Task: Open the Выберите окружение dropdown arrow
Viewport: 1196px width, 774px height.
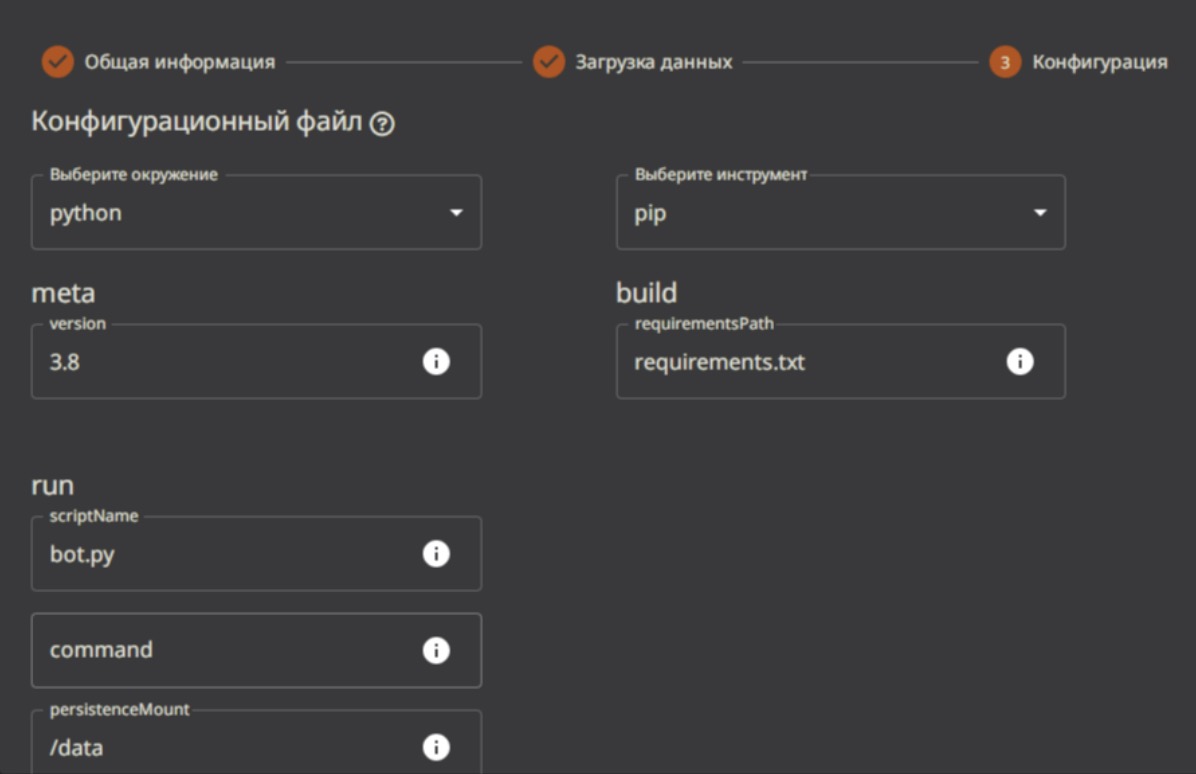Action: point(456,213)
